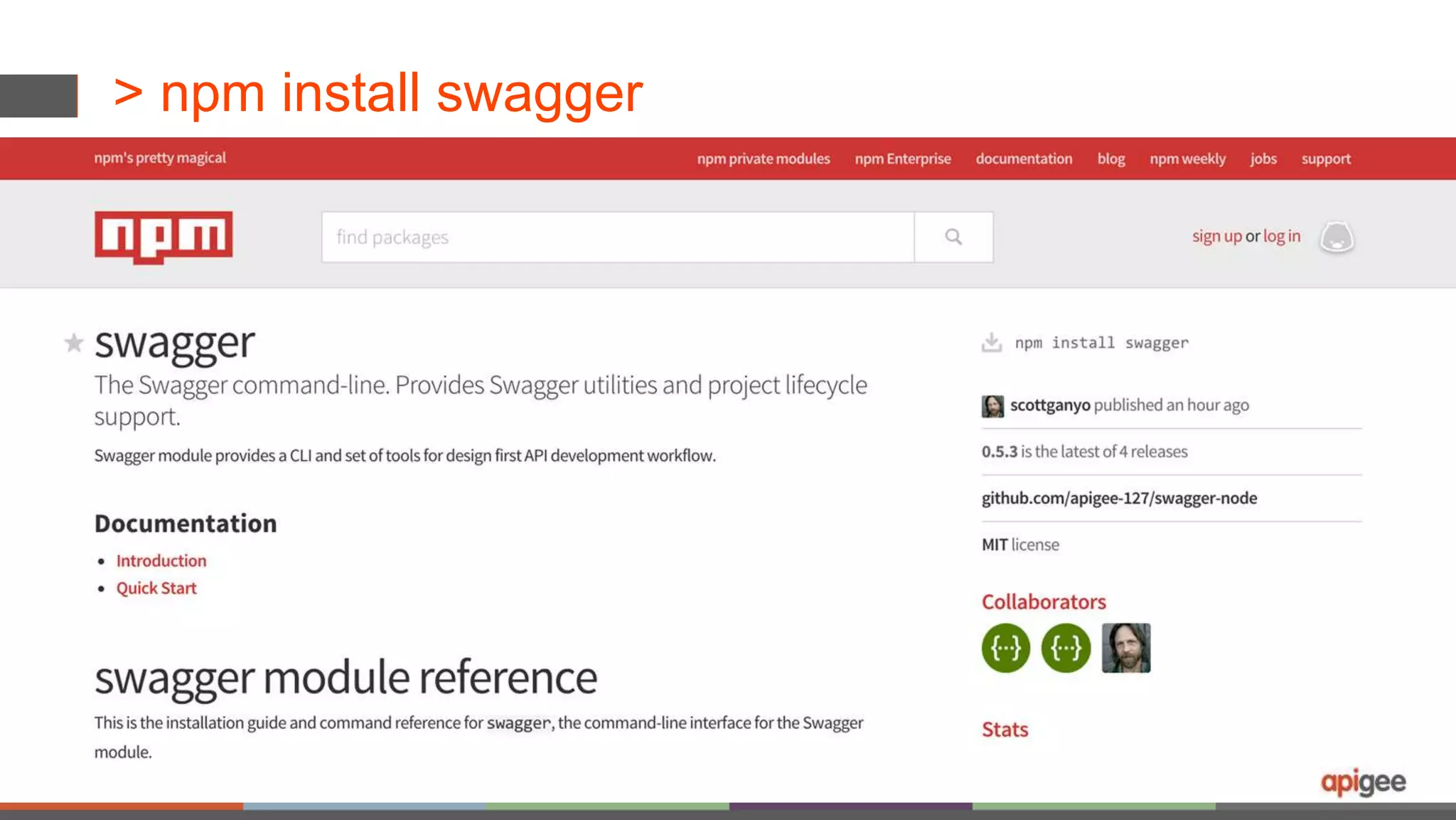Go to documentation in top bar
1456x820 pixels.
tap(1024, 159)
